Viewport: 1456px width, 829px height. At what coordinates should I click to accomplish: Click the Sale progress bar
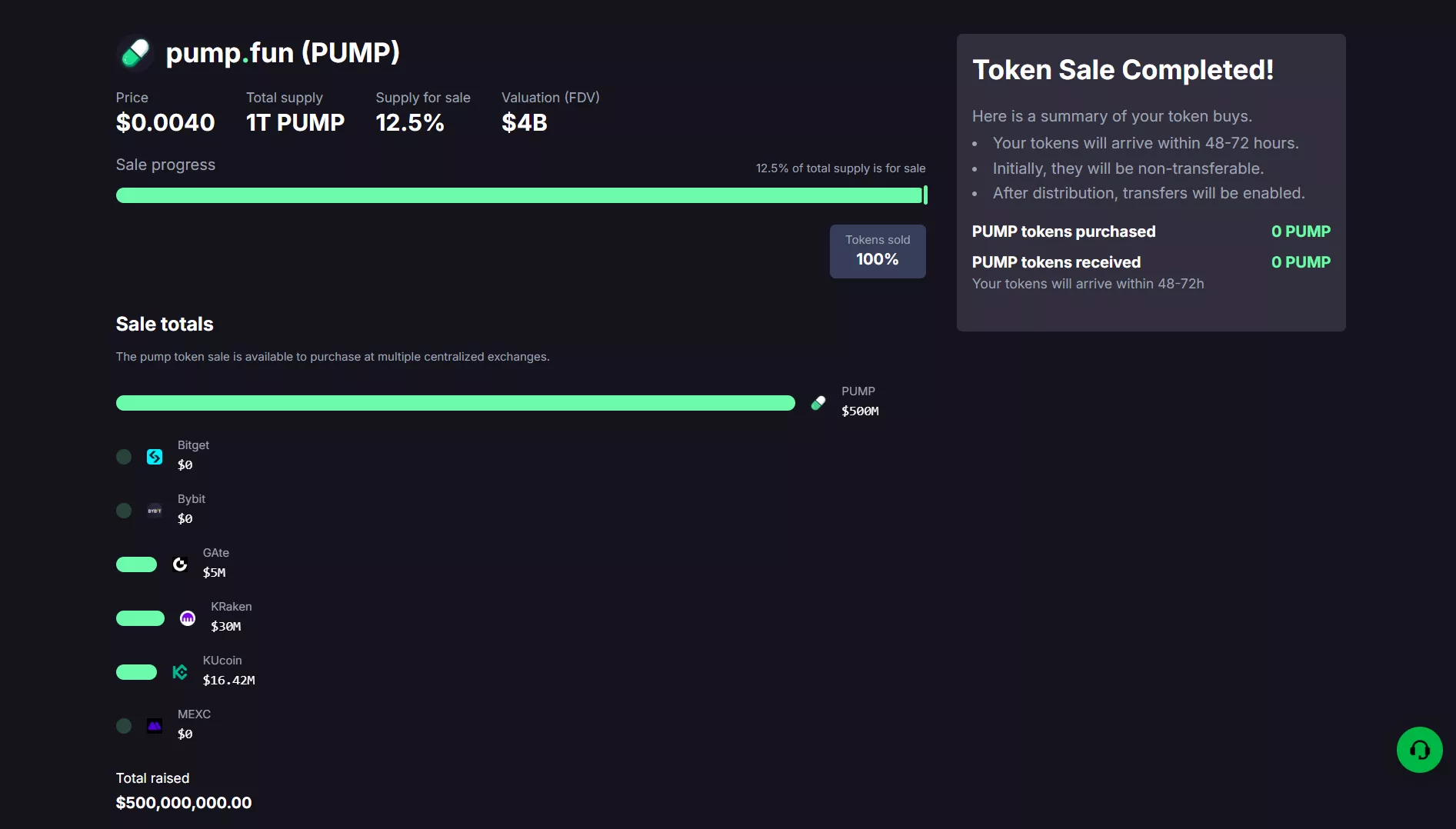pyautogui.click(x=520, y=195)
